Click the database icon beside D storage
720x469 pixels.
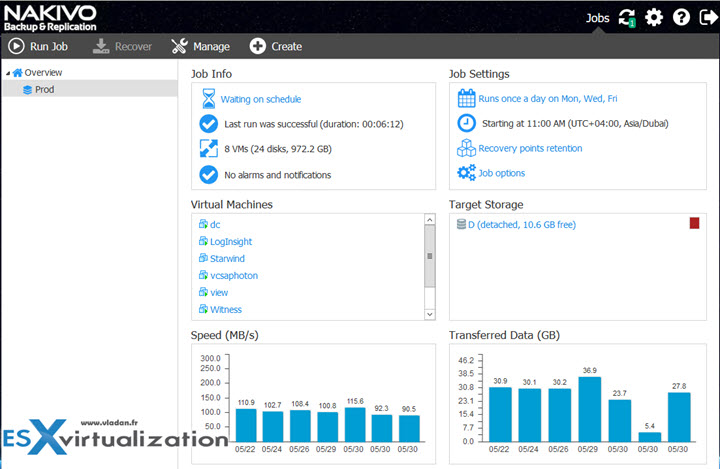click(x=461, y=224)
